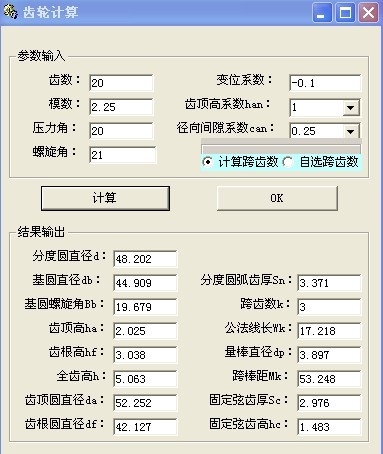Click the 量棒直径dp label
Screen dimensions: 383x454
258,352
